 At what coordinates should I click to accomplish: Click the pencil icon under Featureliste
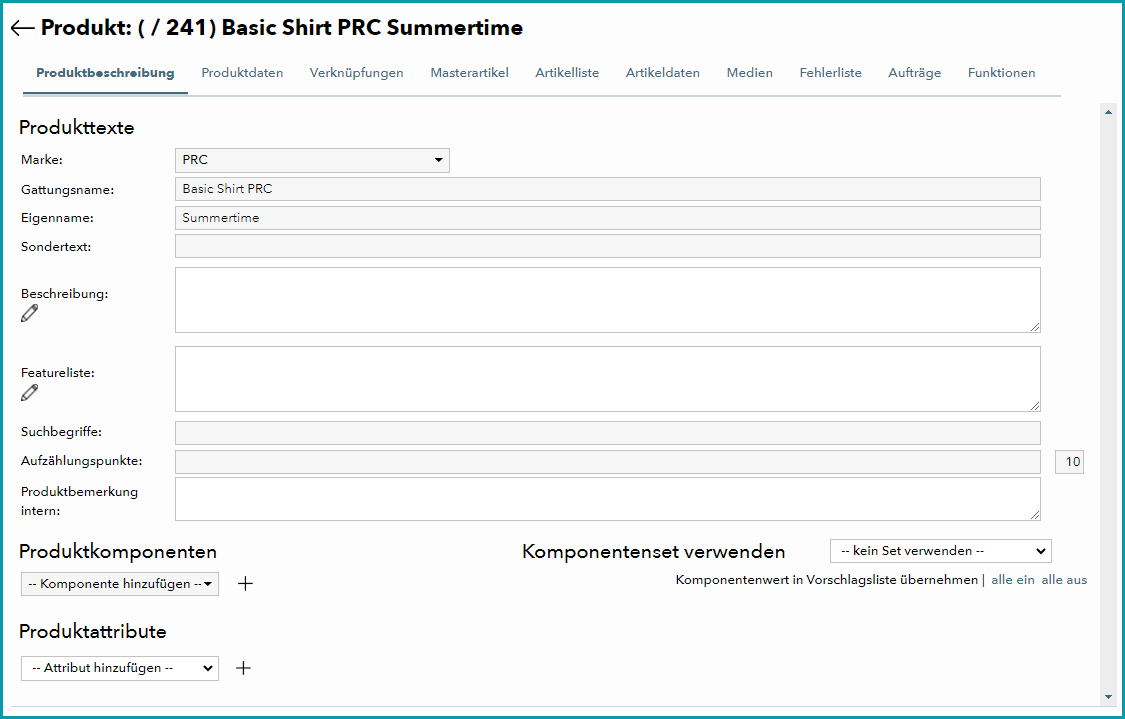pyautogui.click(x=29, y=393)
